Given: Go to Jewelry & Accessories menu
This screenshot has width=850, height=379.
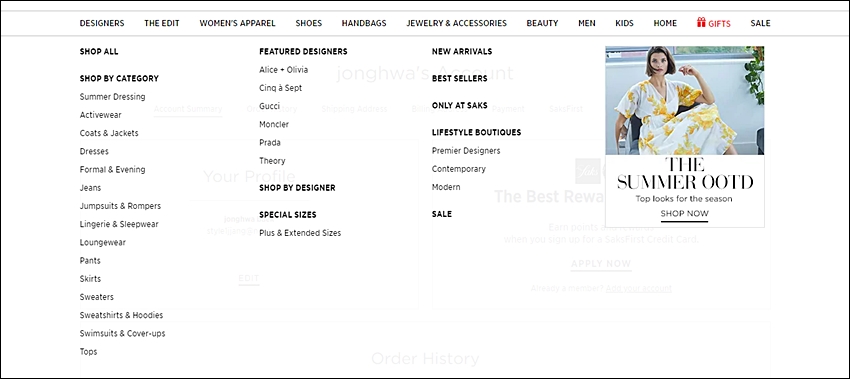Looking at the screenshot, I should (x=456, y=23).
